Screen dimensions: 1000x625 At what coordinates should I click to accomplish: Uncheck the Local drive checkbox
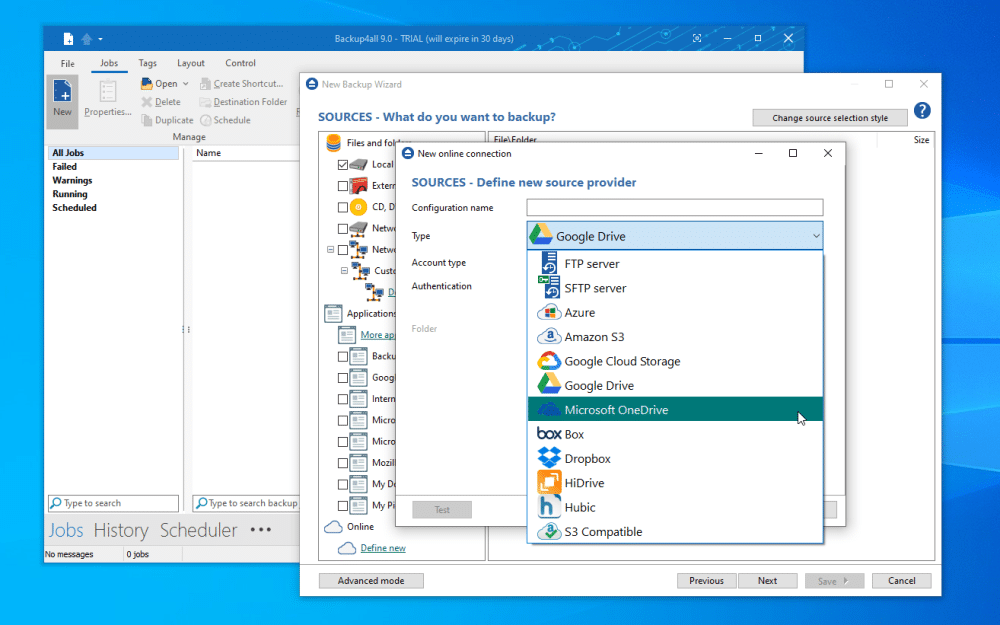pyautogui.click(x=343, y=164)
